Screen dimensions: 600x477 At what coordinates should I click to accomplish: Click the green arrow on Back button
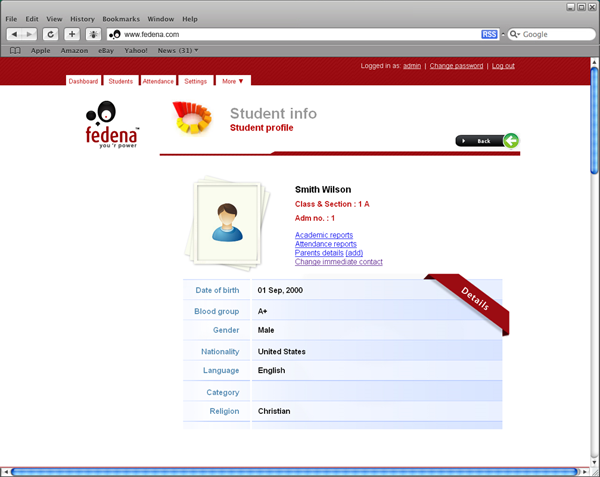pyautogui.click(x=511, y=141)
